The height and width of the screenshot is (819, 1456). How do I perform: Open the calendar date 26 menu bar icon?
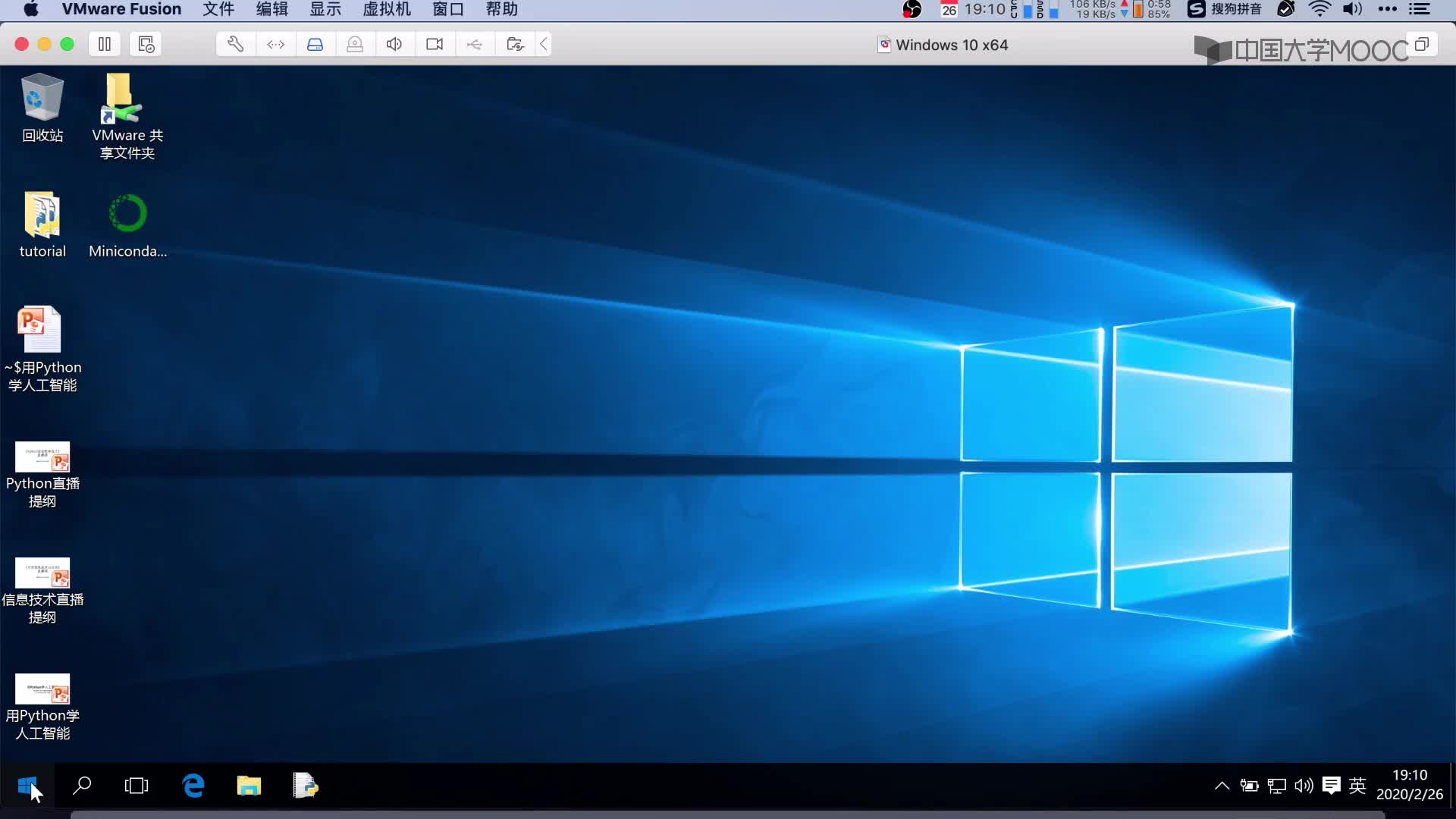949,9
